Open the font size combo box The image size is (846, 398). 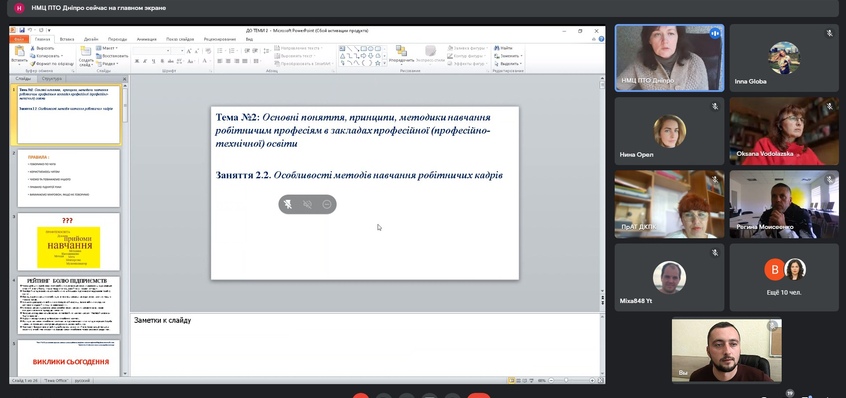click(x=178, y=51)
